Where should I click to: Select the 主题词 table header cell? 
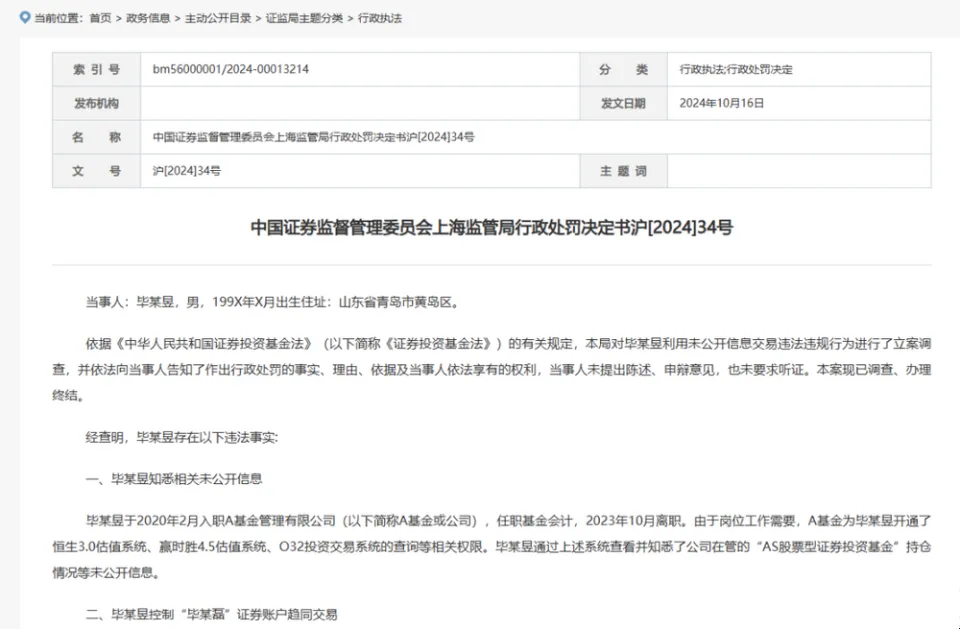(x=622, y=171)
